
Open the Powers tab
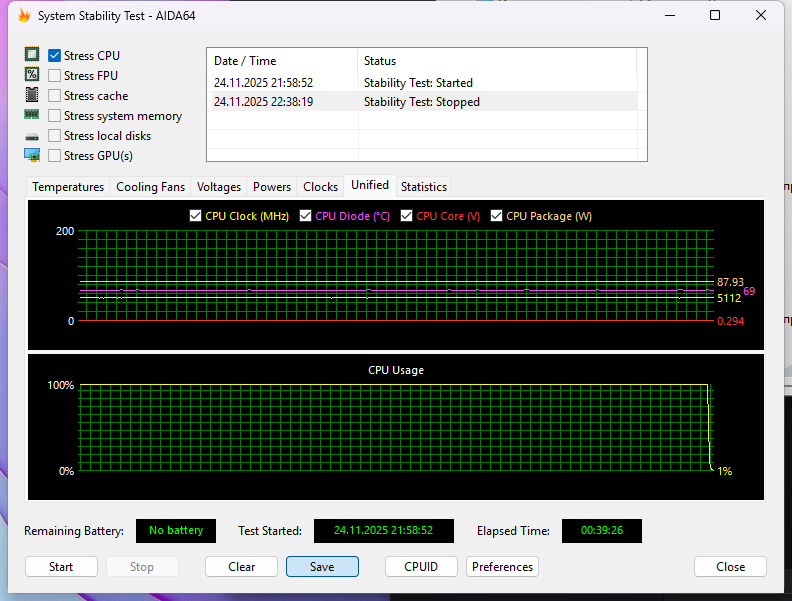pos(272,187)
